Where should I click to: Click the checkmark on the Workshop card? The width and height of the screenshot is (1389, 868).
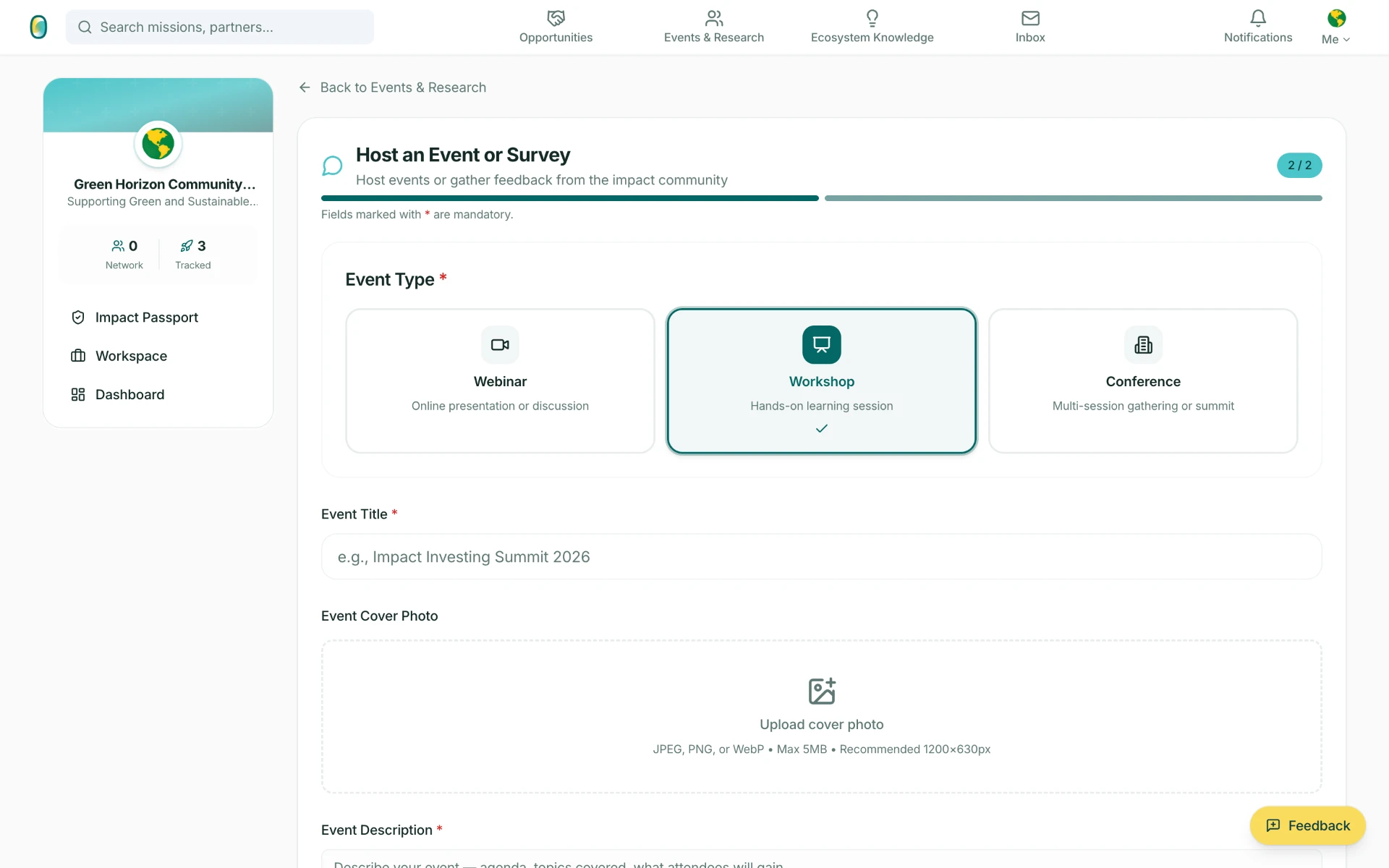pos(822,429)
